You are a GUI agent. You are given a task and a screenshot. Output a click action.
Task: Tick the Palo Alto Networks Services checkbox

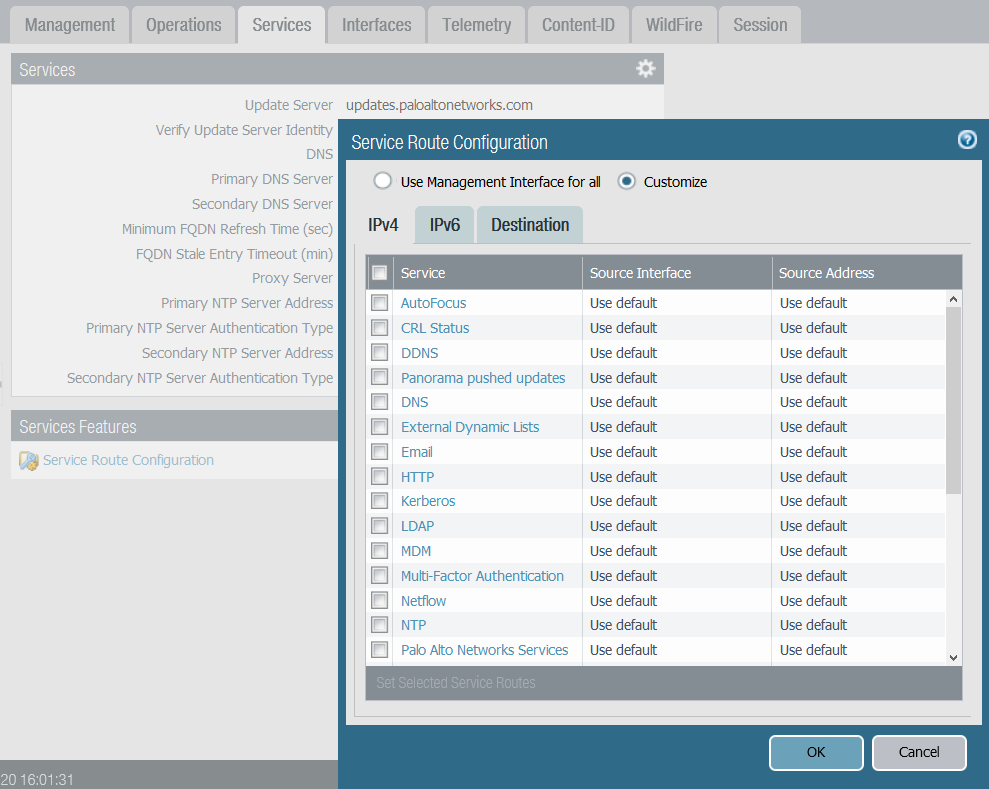pos(379,650)
